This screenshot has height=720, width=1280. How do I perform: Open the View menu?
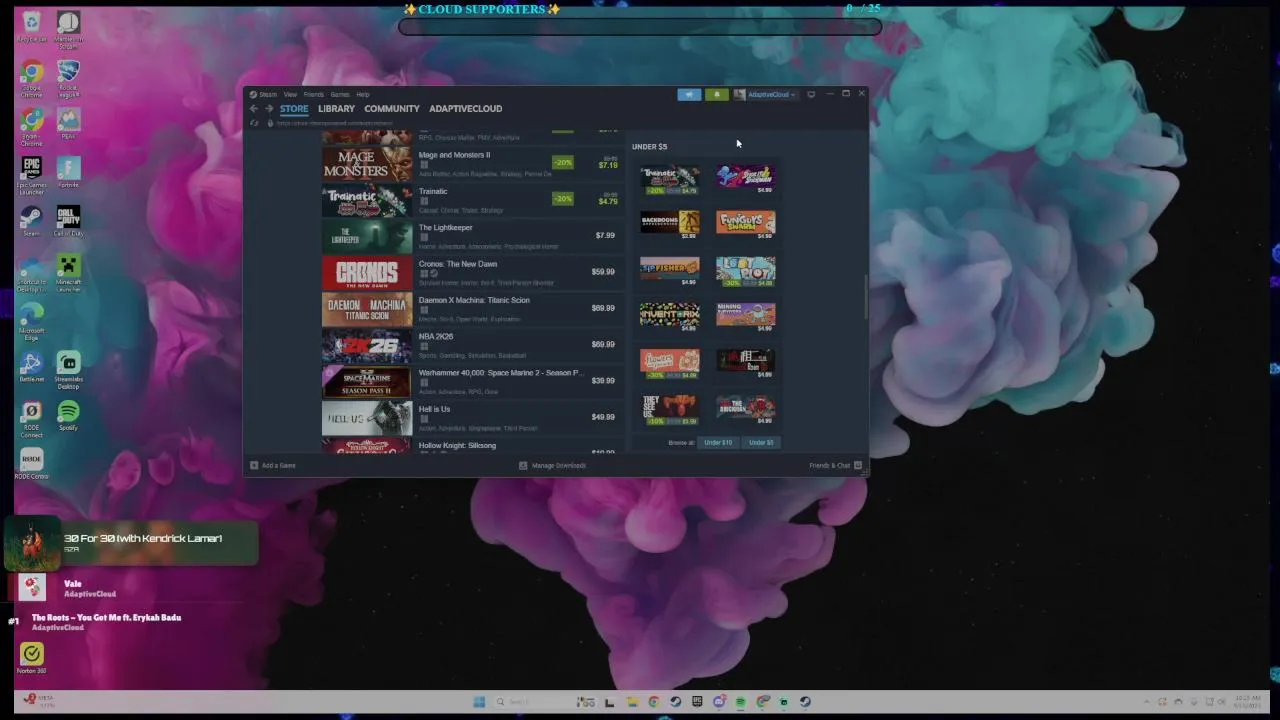(x=290, y=94)
